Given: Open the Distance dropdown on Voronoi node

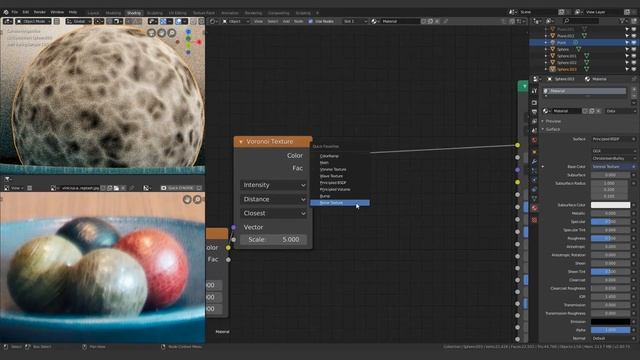Looking at the screenshot, I should click(x=273, y=199).
